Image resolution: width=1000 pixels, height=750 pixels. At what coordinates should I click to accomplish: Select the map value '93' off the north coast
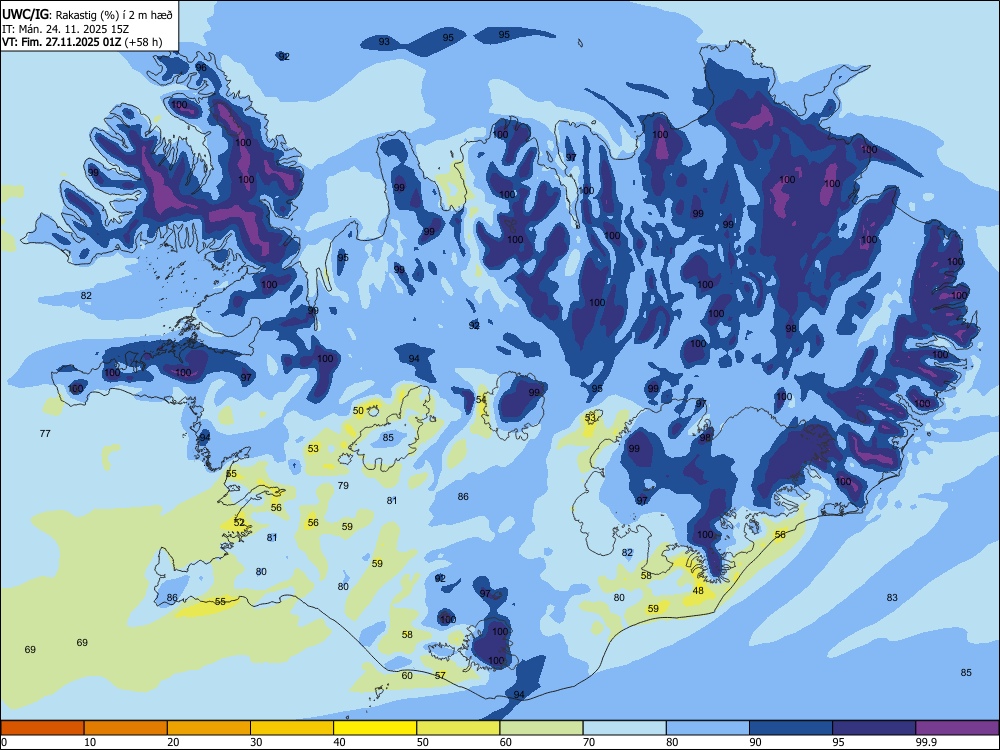coord(384,42)
